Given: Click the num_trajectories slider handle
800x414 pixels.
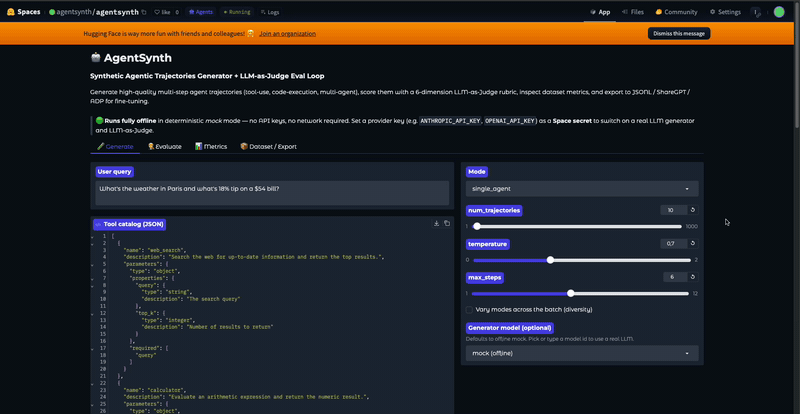Looking at the screenshot, I should coord(477,226).
